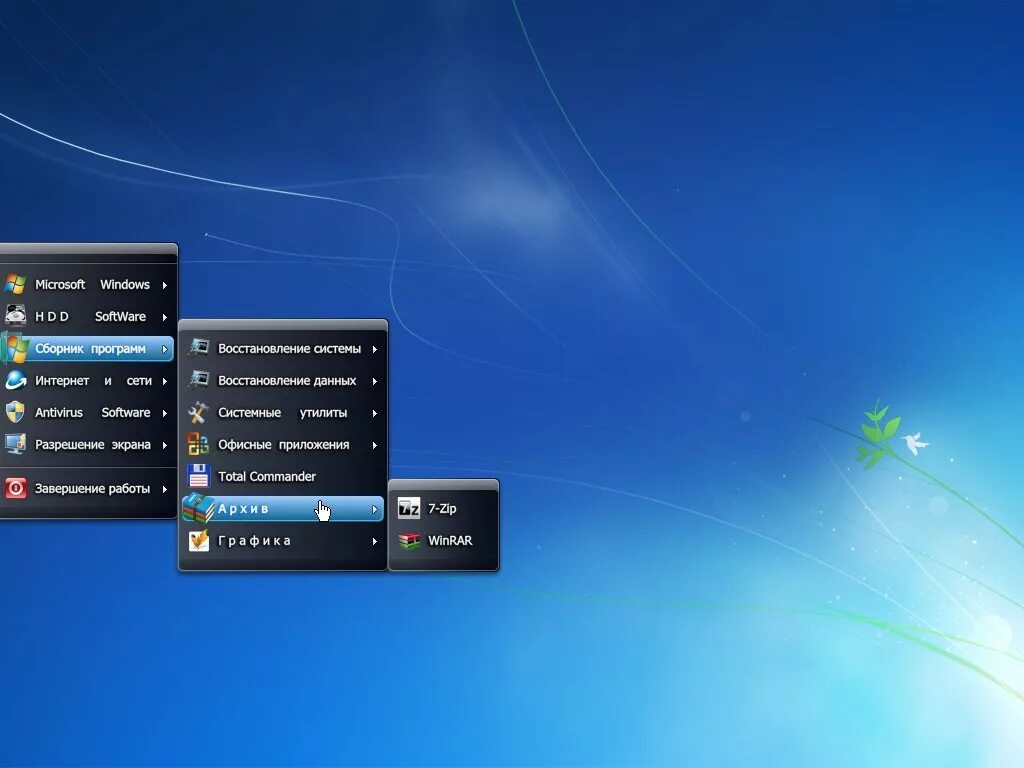Expand Восстановление системы submenu arrow
Viewport: 1024px width, 768px height.
click(x=375, y=349)
